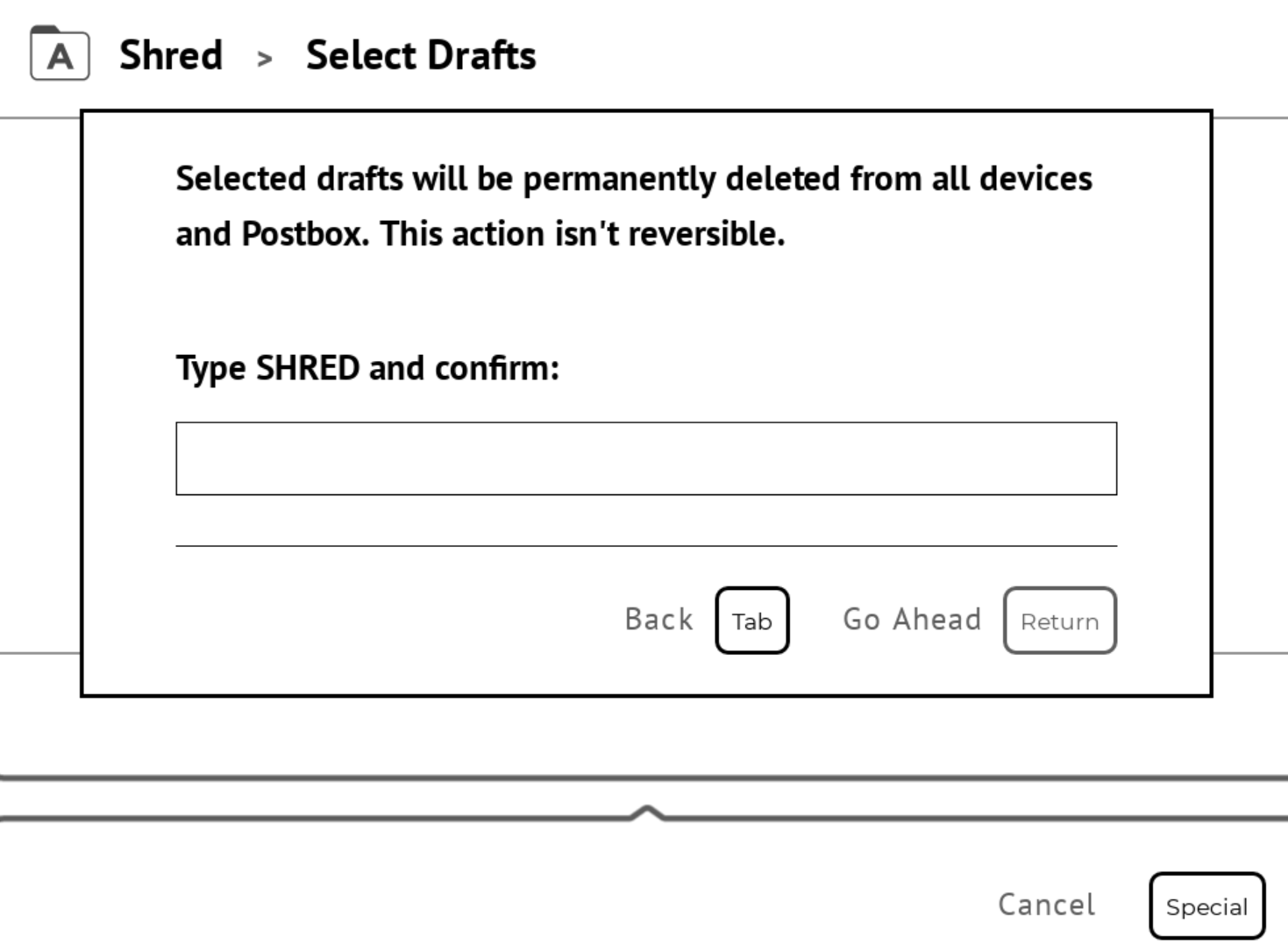Click the 'This action isn't reversible' sentence
This screenshot has width=1288, height=951.
tap(582, 234)
